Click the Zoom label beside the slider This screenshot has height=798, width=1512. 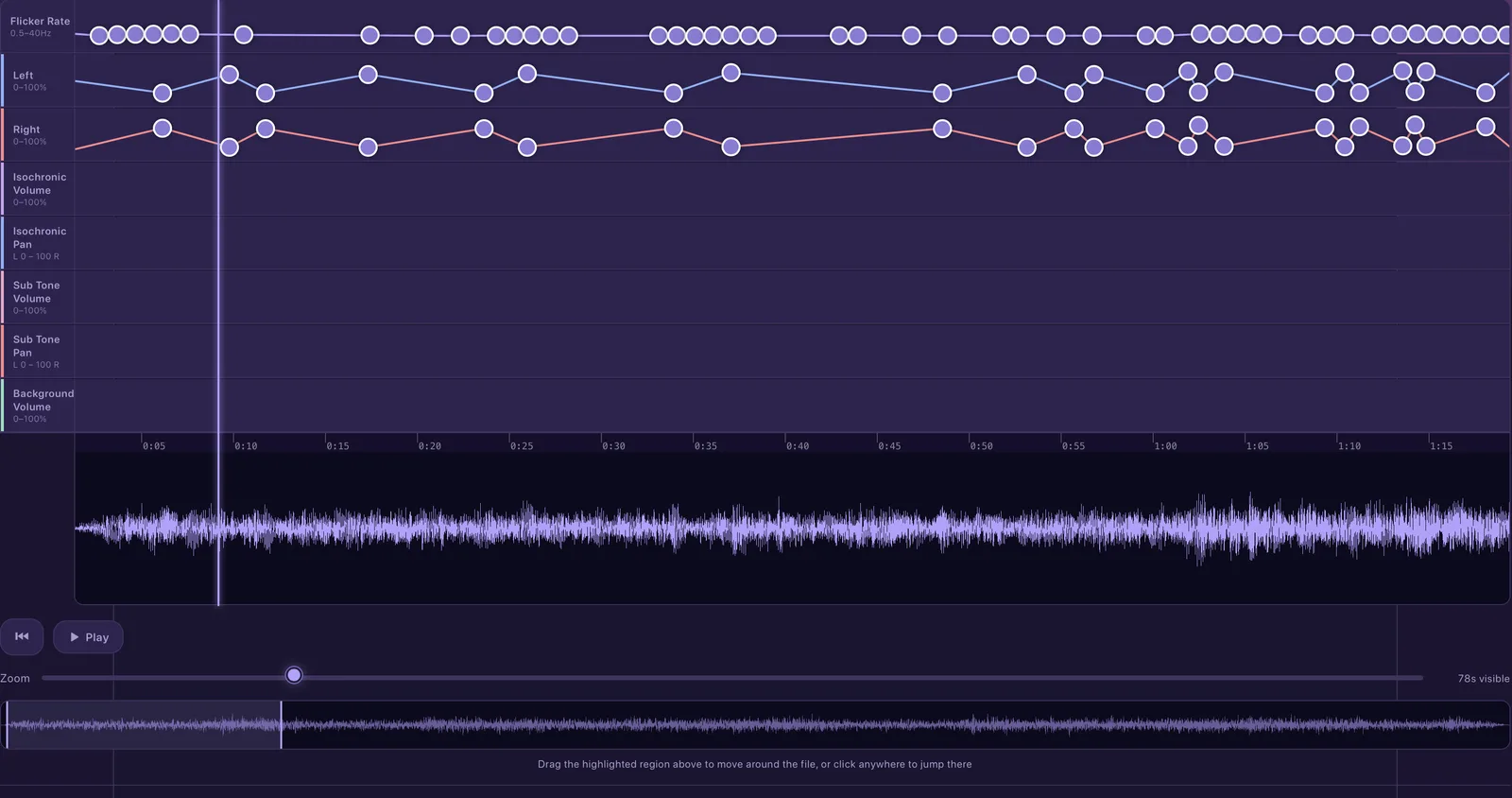(x=15, y=679)
